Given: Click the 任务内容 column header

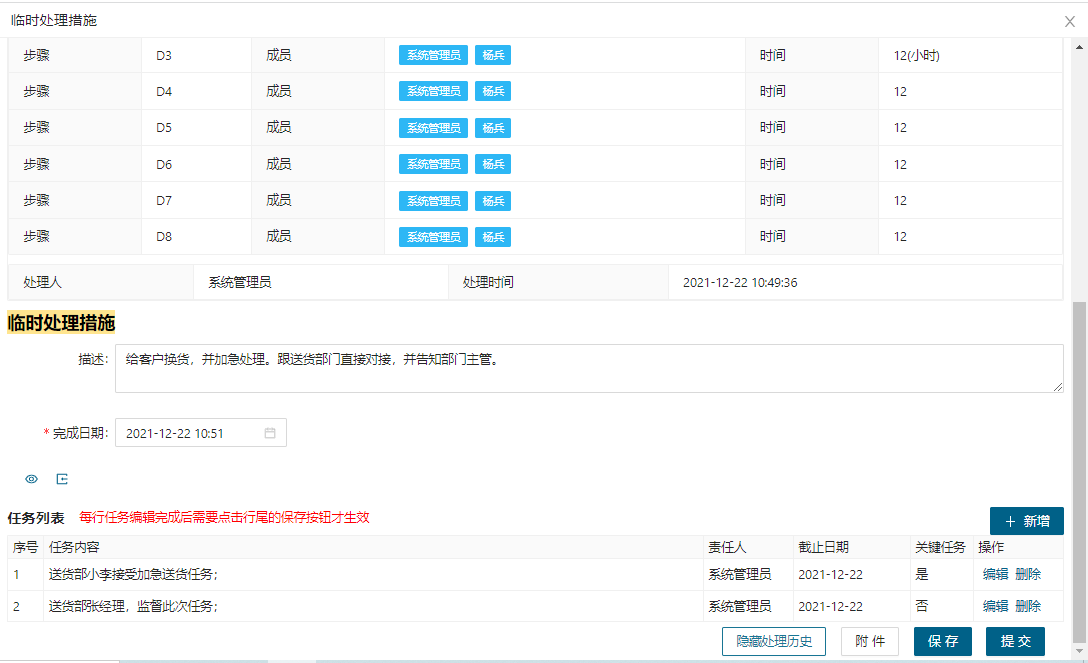Looking at the screenshot, I should pyautogui.click(x=74, y=547).
